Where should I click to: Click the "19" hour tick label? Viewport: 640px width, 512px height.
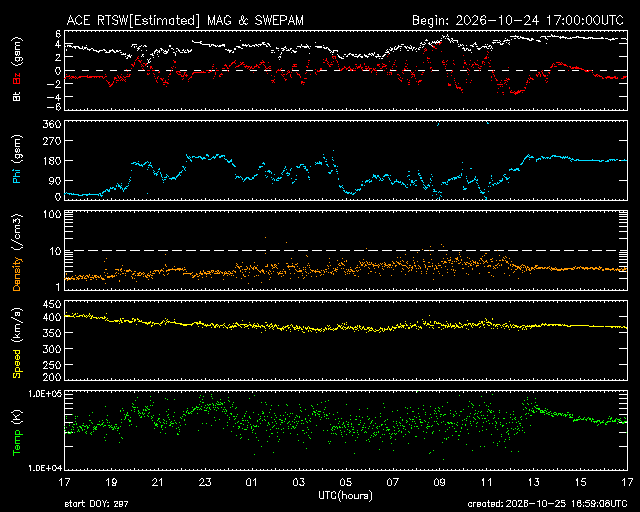coord(111,482)
